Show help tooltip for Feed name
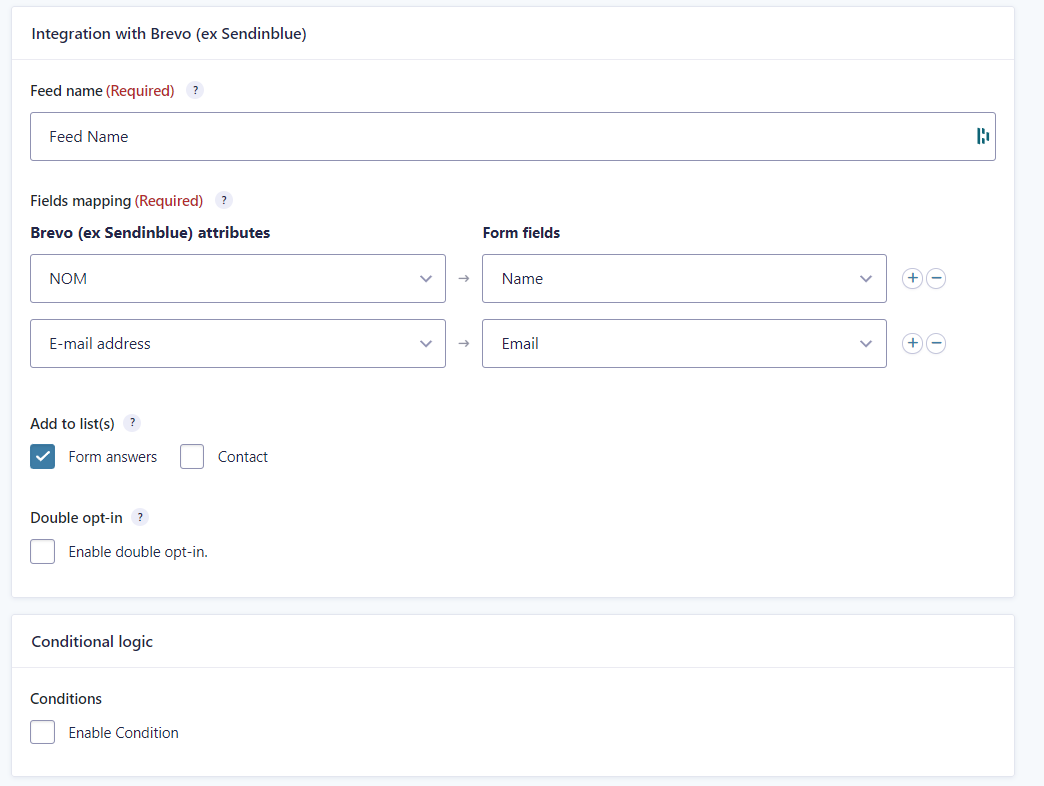This screenshot has height=786, width=1044. click(195, 90)
